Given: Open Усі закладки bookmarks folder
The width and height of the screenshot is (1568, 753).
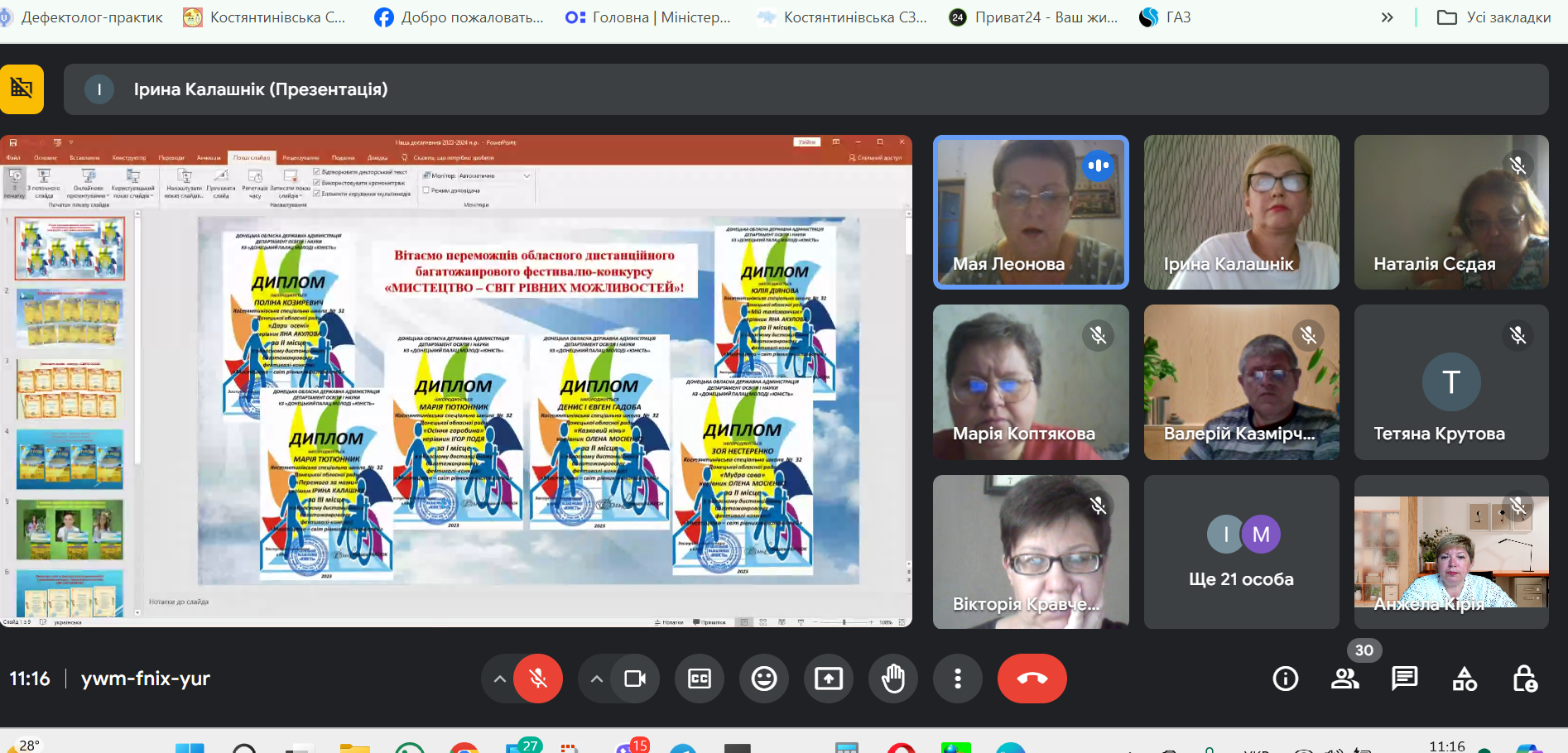Looking at the screenshot, I should coord(1494,17).
